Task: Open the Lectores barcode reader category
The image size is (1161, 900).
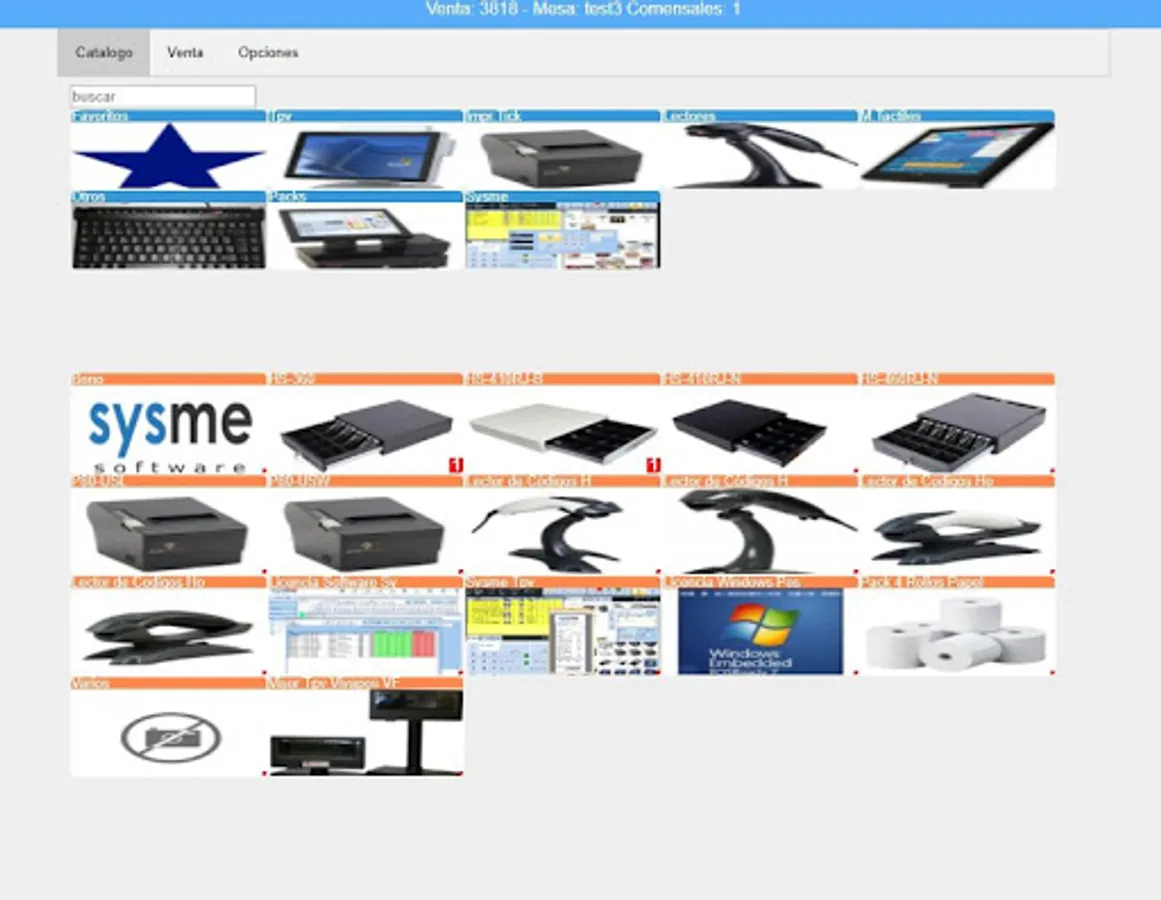Action: pyautogui.click(x=760, y=150)
